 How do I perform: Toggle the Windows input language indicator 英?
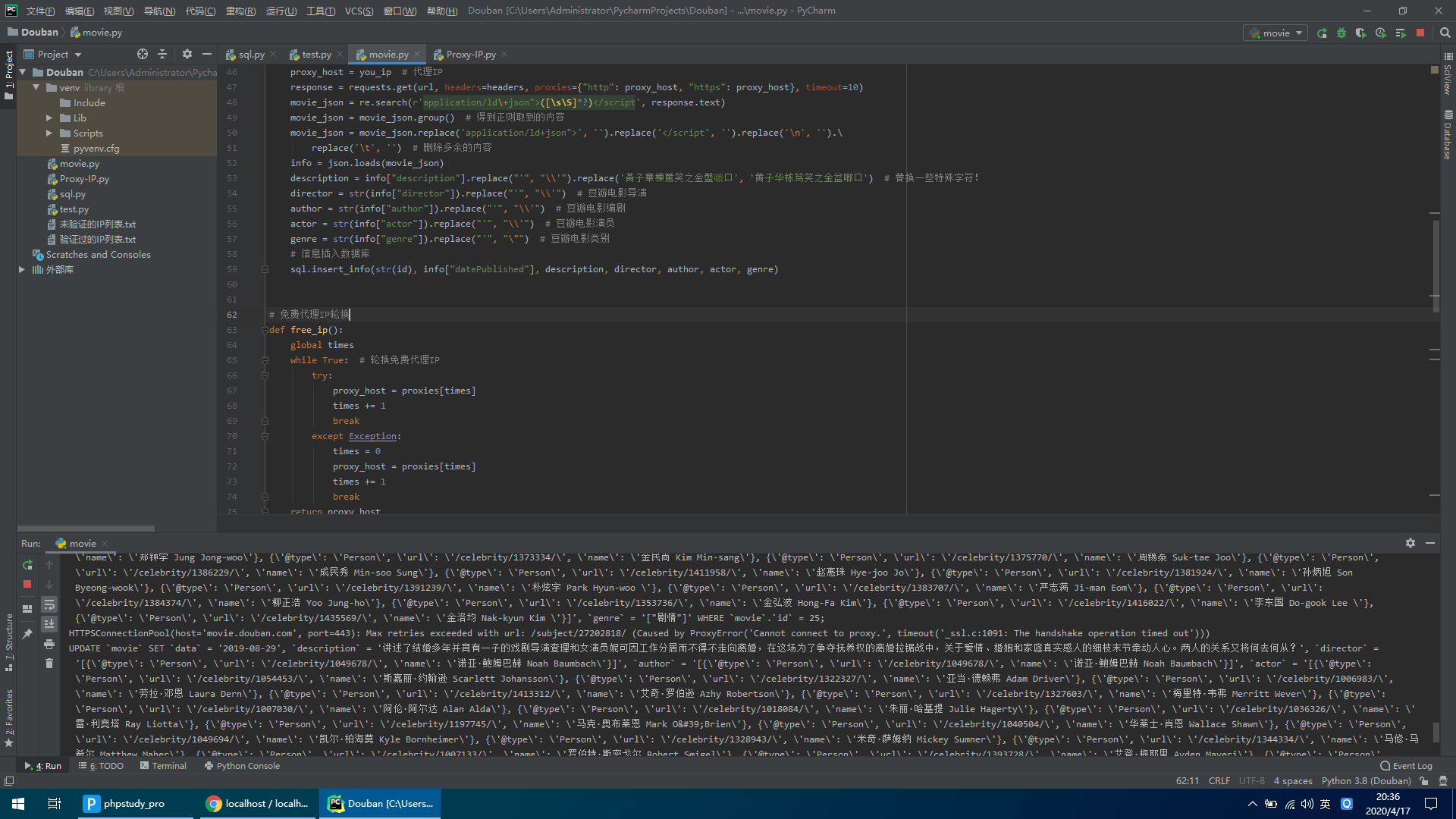coord(1325,804)
